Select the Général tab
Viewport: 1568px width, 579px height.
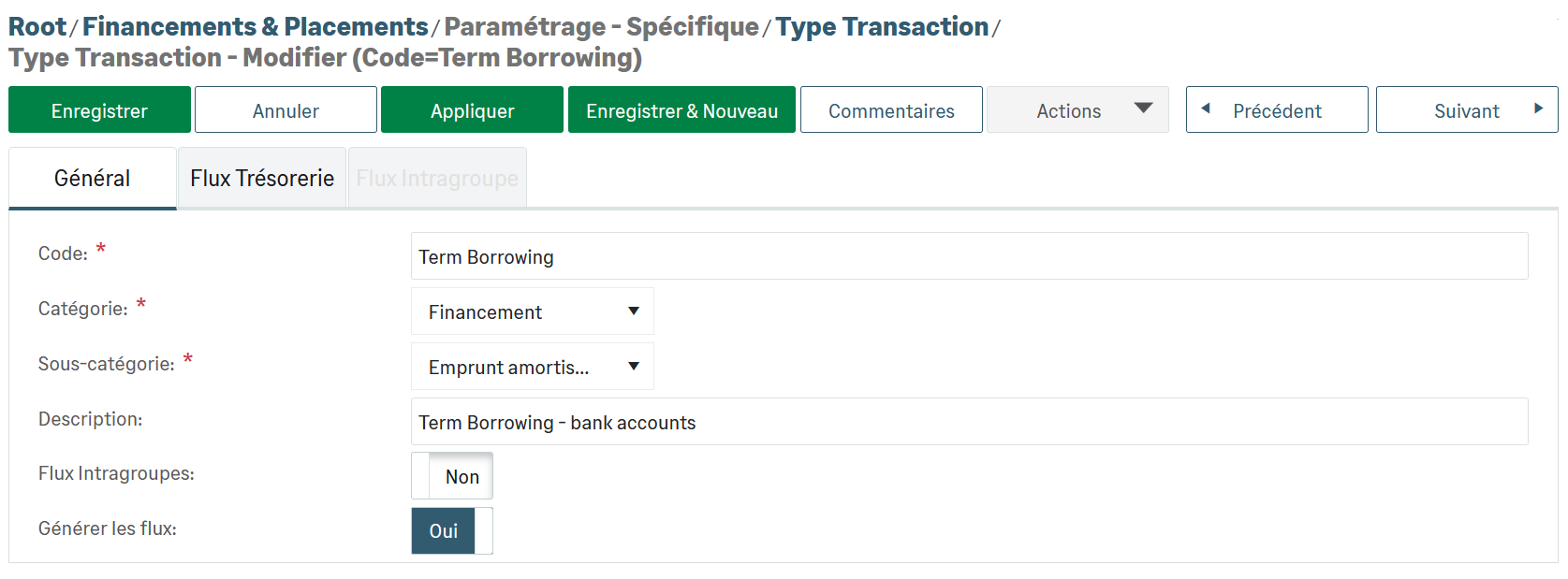93,179
